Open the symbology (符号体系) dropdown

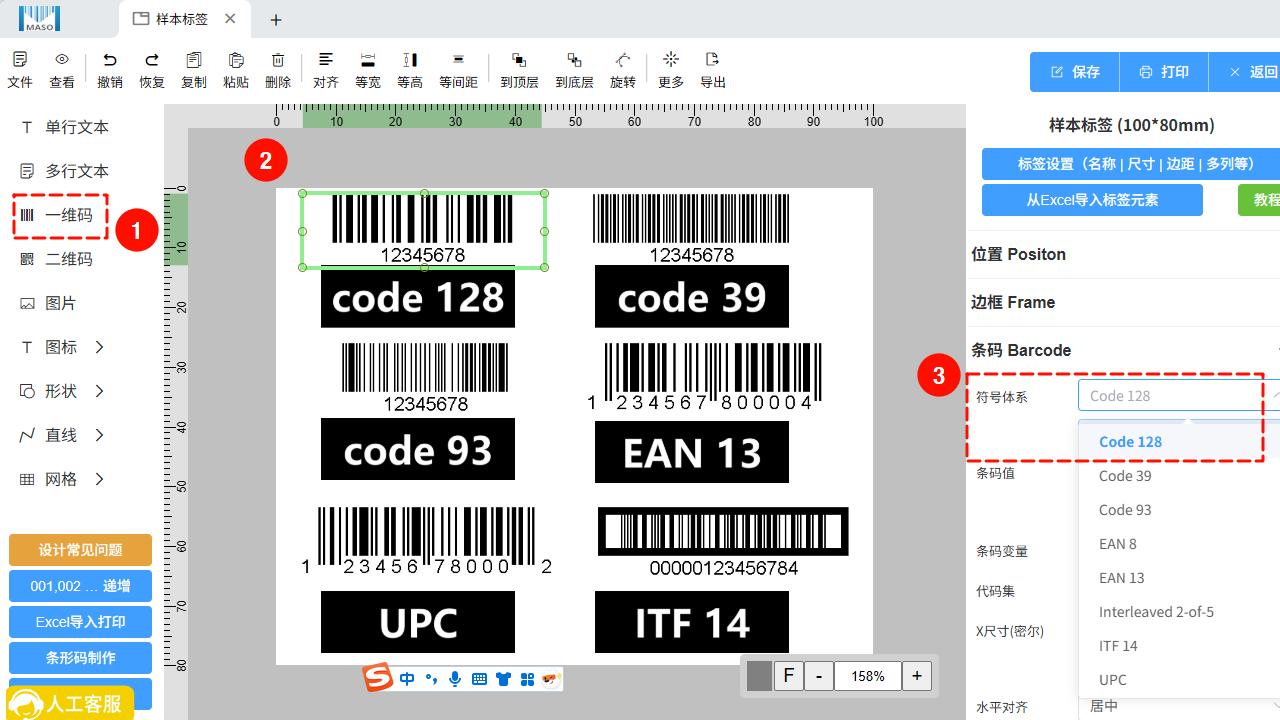[x=1170, y=395]
